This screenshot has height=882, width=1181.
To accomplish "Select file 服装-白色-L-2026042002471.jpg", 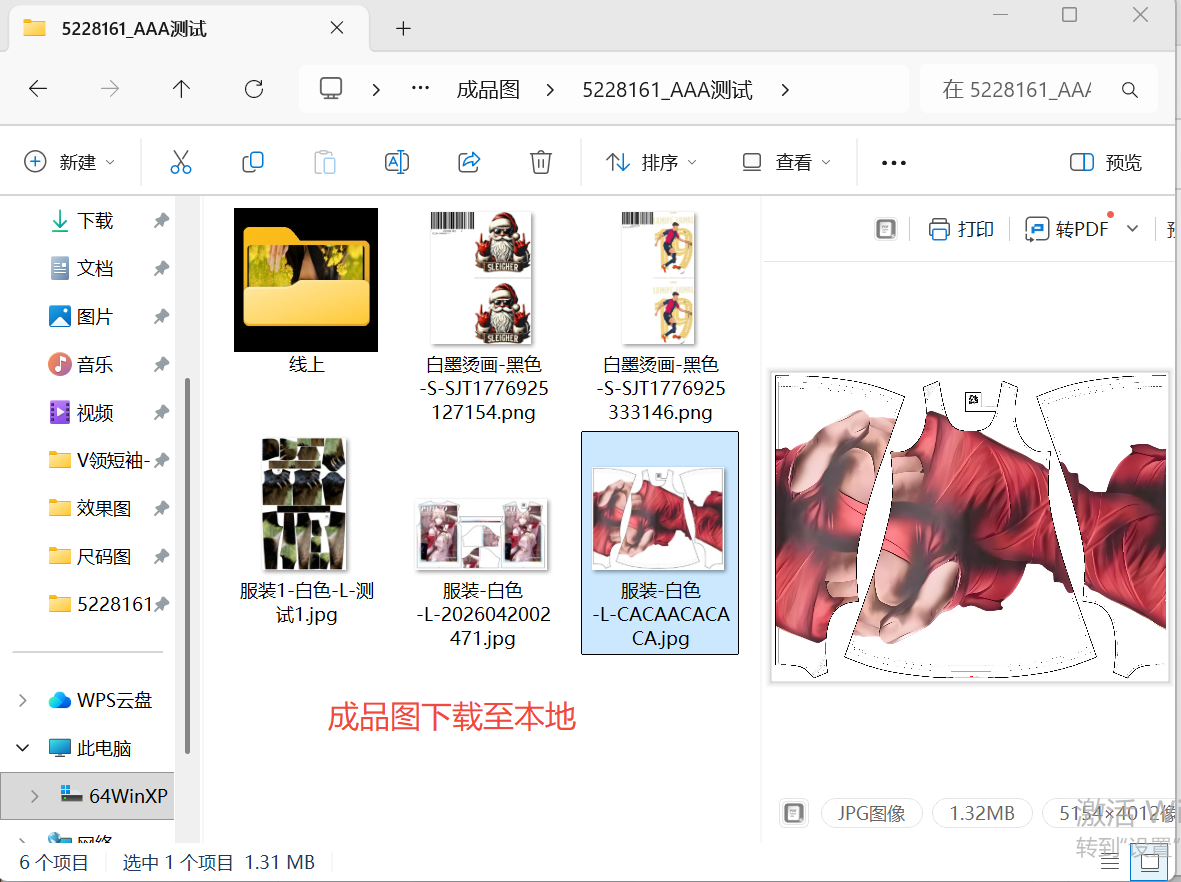I will point(483,572).
